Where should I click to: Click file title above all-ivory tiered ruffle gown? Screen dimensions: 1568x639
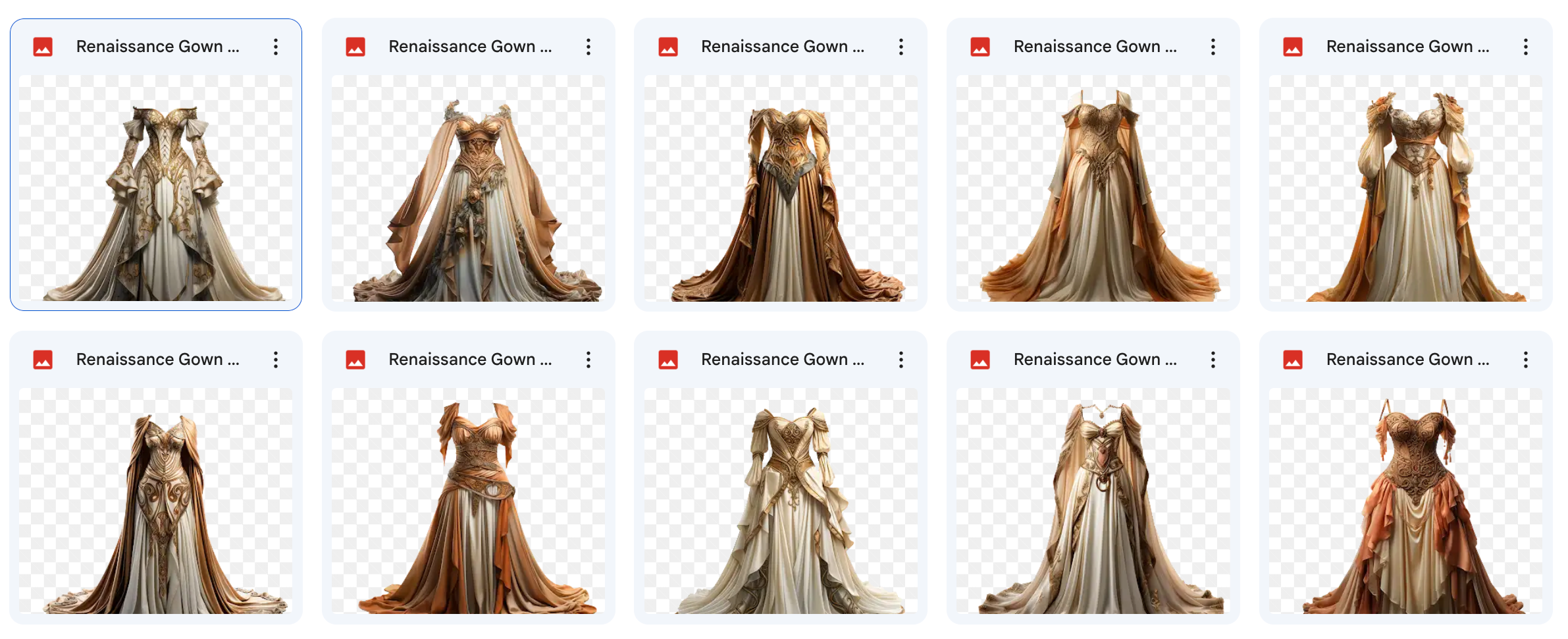click(x=783, y=360)
